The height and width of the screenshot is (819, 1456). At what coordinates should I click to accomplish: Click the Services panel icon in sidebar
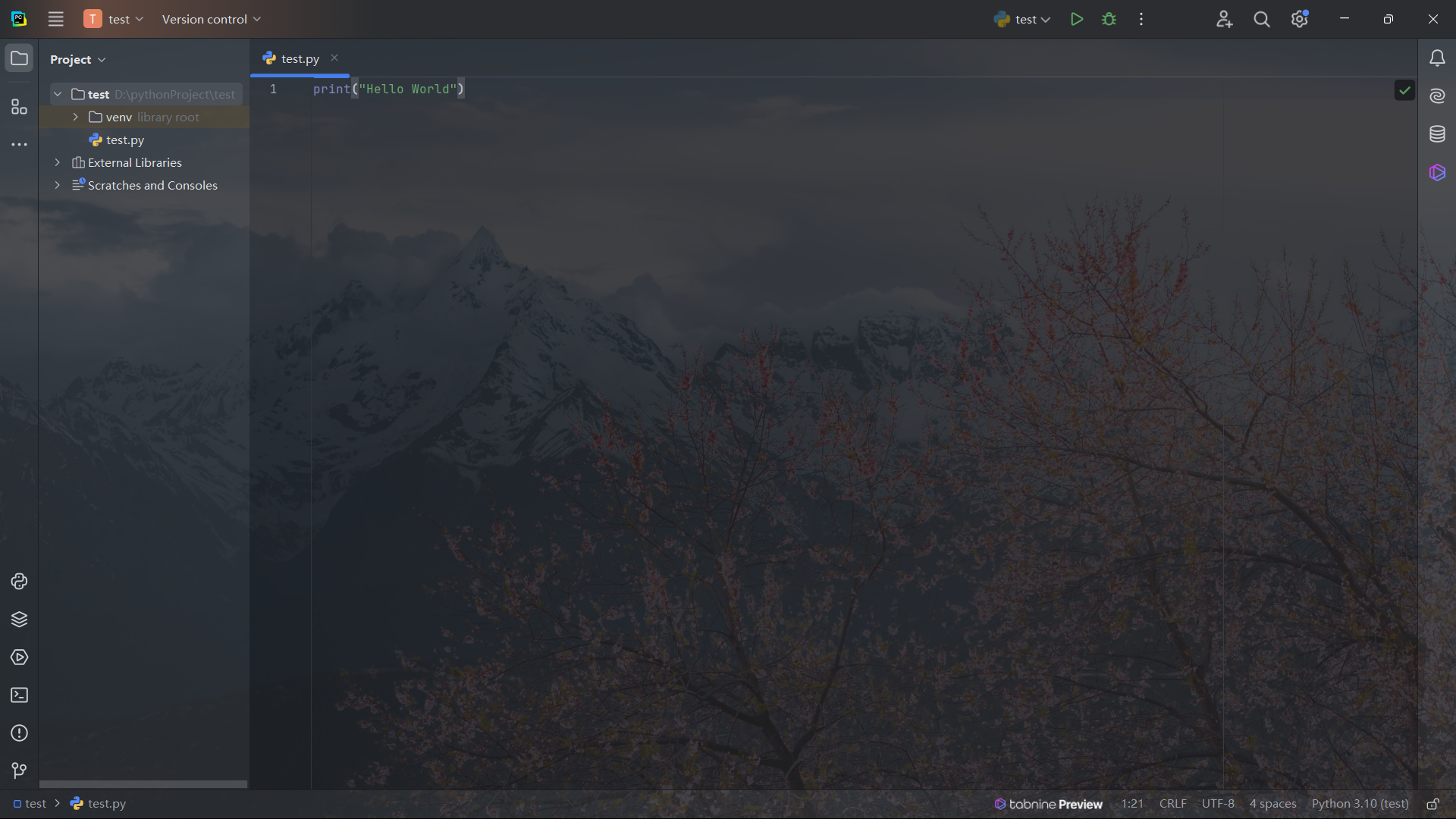pos(19,657)
